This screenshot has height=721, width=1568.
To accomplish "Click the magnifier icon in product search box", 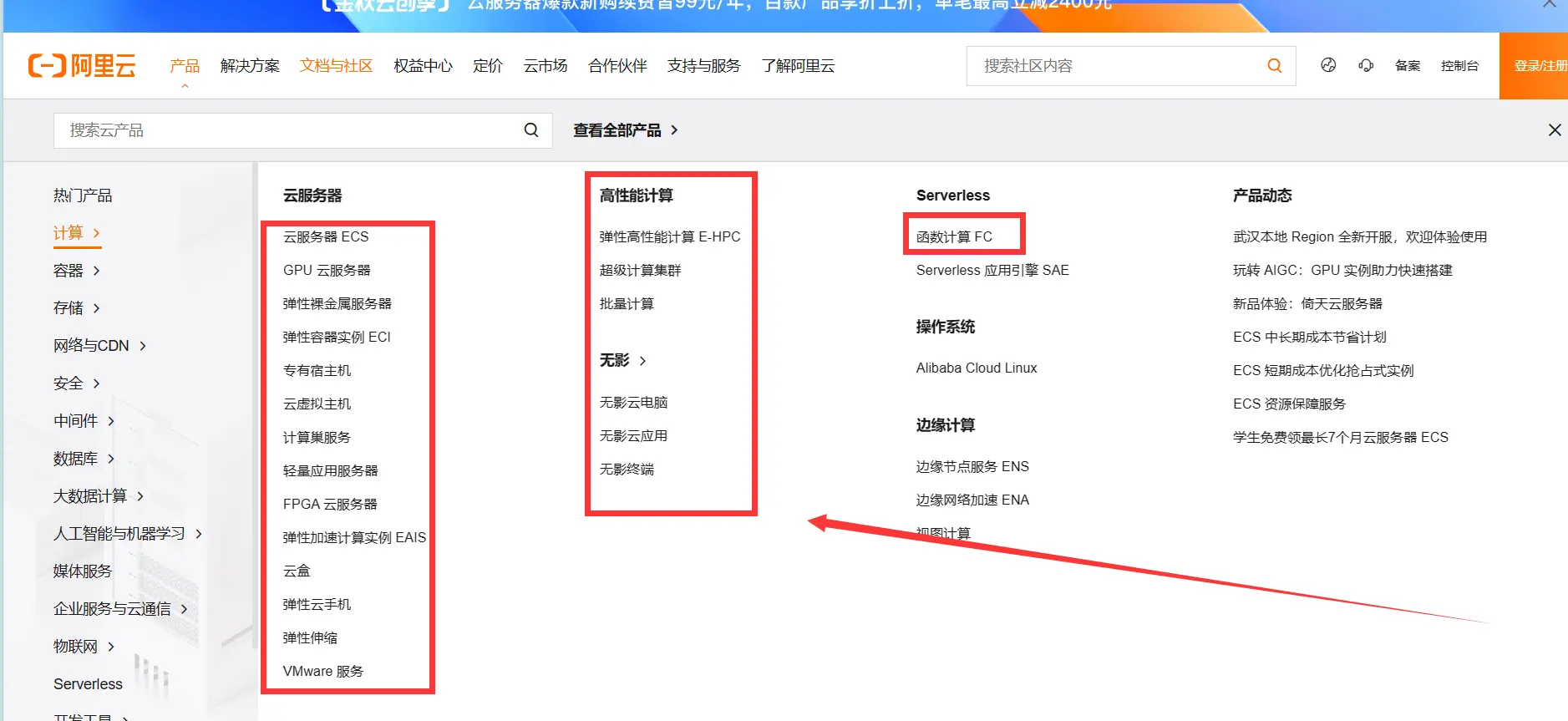I will pyautogui.click(x=531, y=130).
